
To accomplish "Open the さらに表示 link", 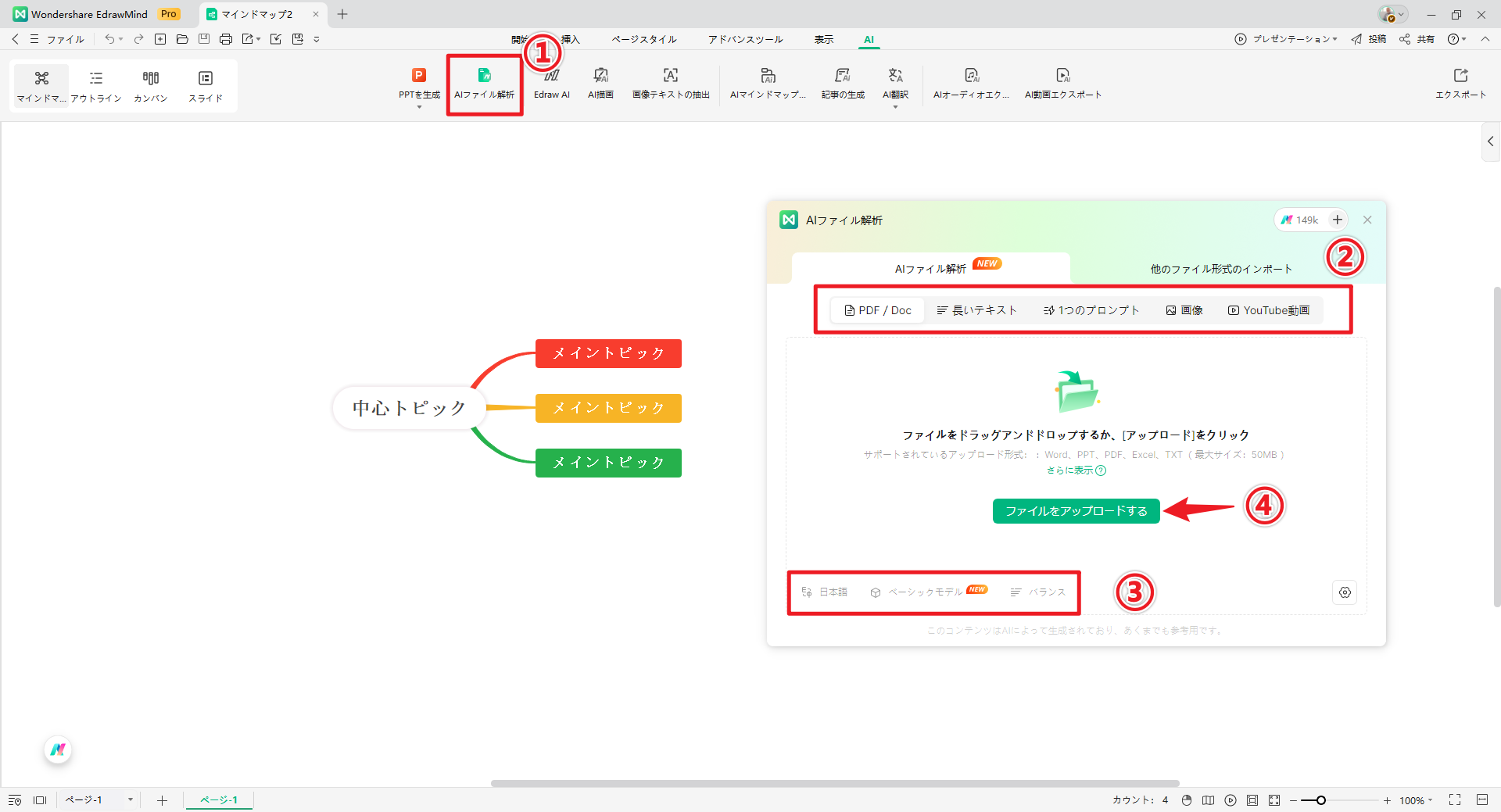I will [1070, 470].
